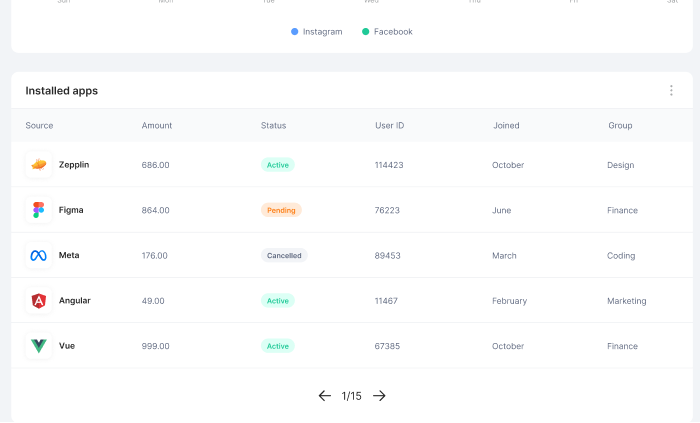Click the Active status badge for Zepplin
Screen dimensions: 700x423
278,165
